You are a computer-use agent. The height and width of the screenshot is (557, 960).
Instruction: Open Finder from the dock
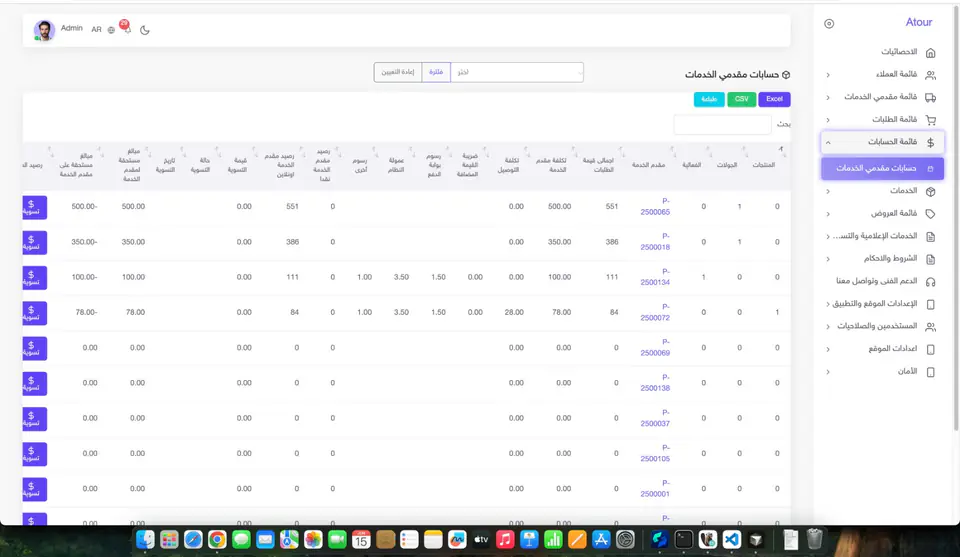tap(145, 539)
